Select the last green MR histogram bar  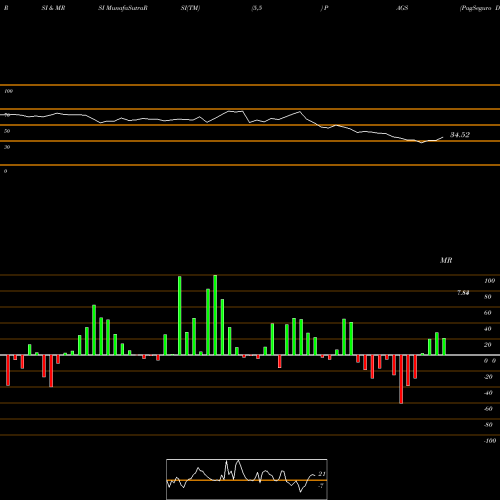(444, 347)
